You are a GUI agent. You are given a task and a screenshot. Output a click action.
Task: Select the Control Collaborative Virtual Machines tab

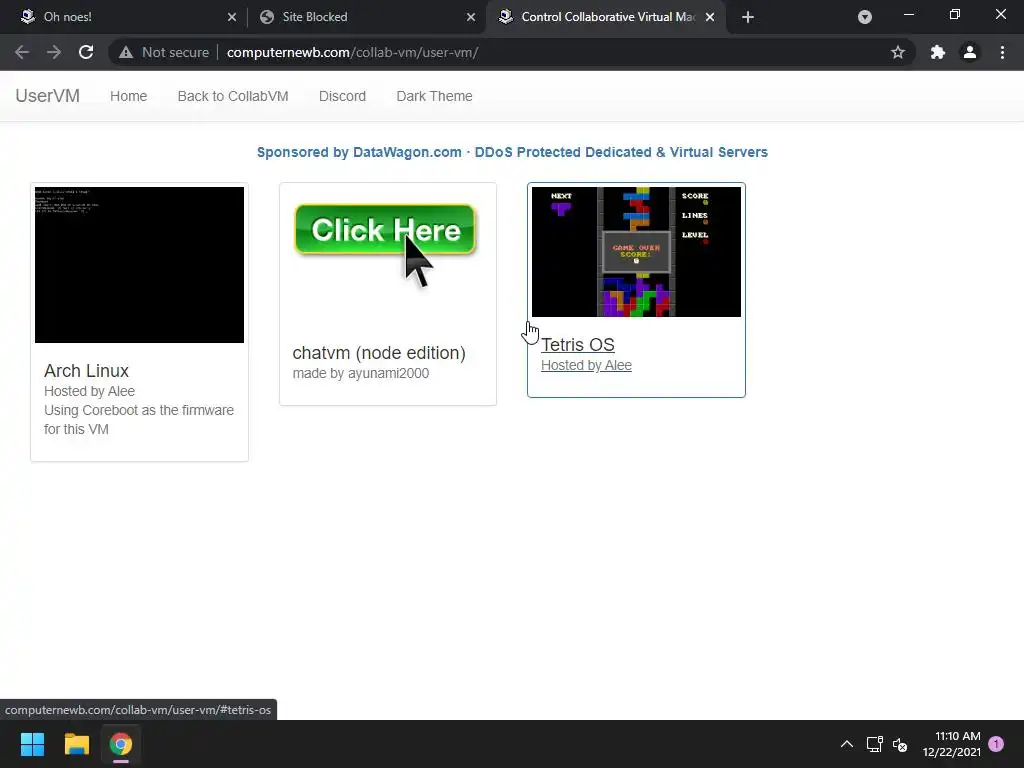pos(606,17)
